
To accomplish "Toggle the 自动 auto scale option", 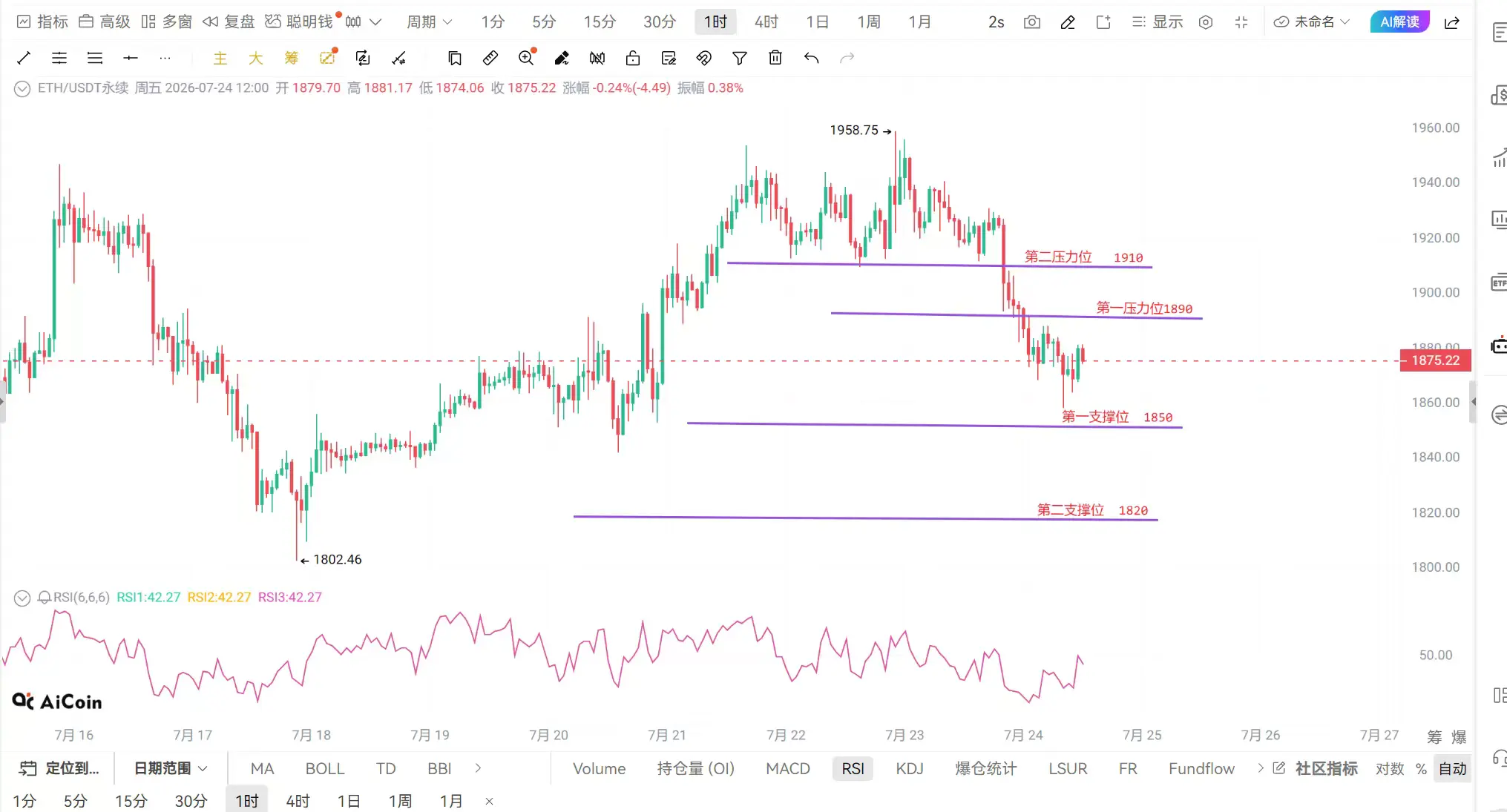I will pyautogui.click(x=1452, y=769).
